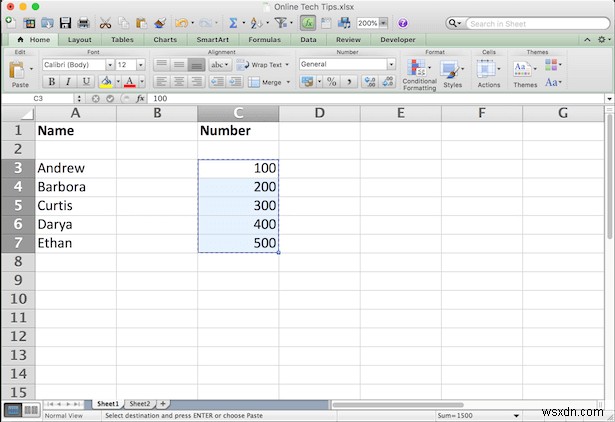Open font size 12 dropdown

click(141, 65)
